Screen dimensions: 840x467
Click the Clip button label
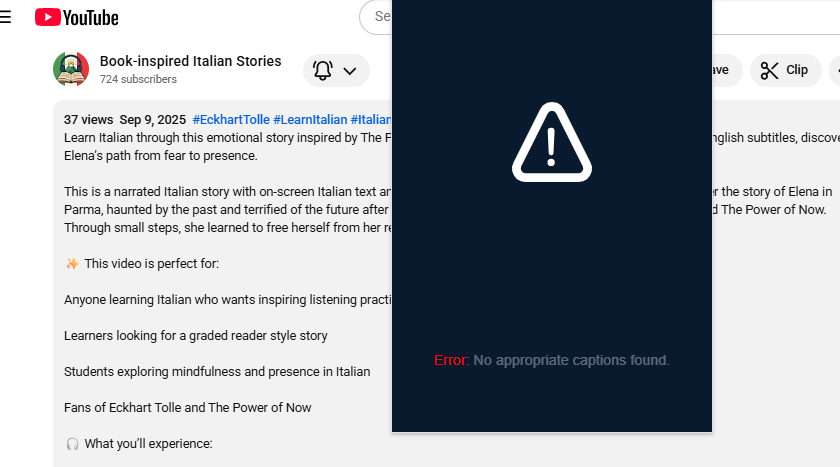point(797,70)
